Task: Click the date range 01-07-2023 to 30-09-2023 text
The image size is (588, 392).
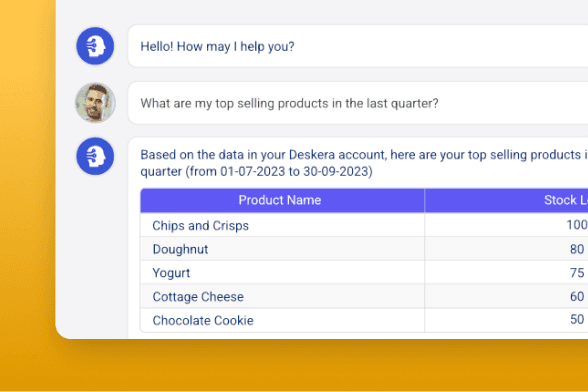Action: [x=296, y=171]
